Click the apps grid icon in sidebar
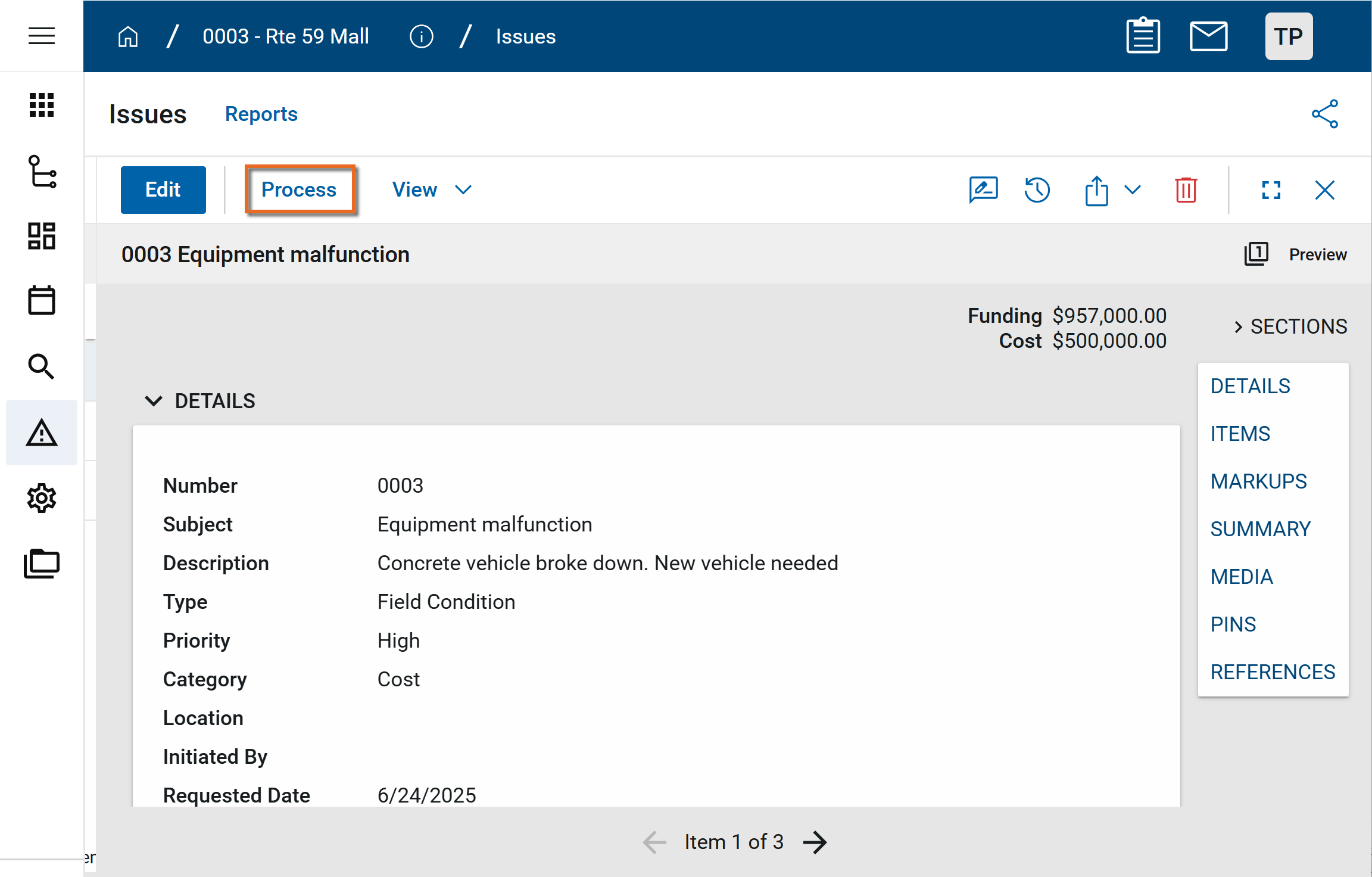Image resolution: width=1372 pixels, height=877 pixels. point(41,105)
